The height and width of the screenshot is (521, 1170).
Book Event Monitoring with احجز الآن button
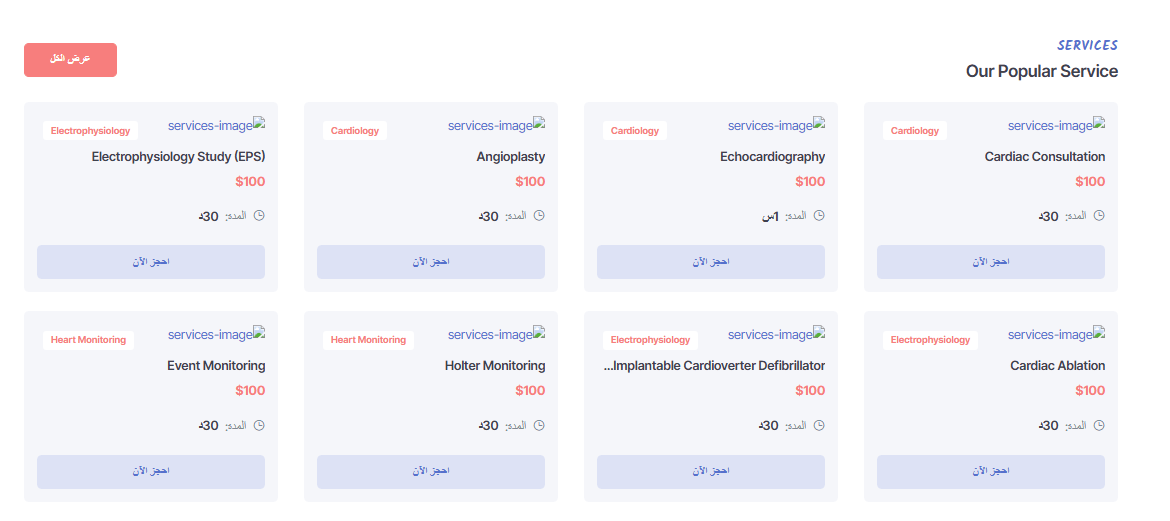coord(151,472)
